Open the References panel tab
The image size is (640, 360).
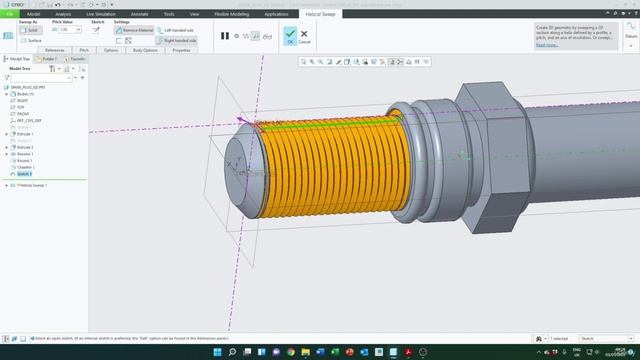[x=55, y=50]
